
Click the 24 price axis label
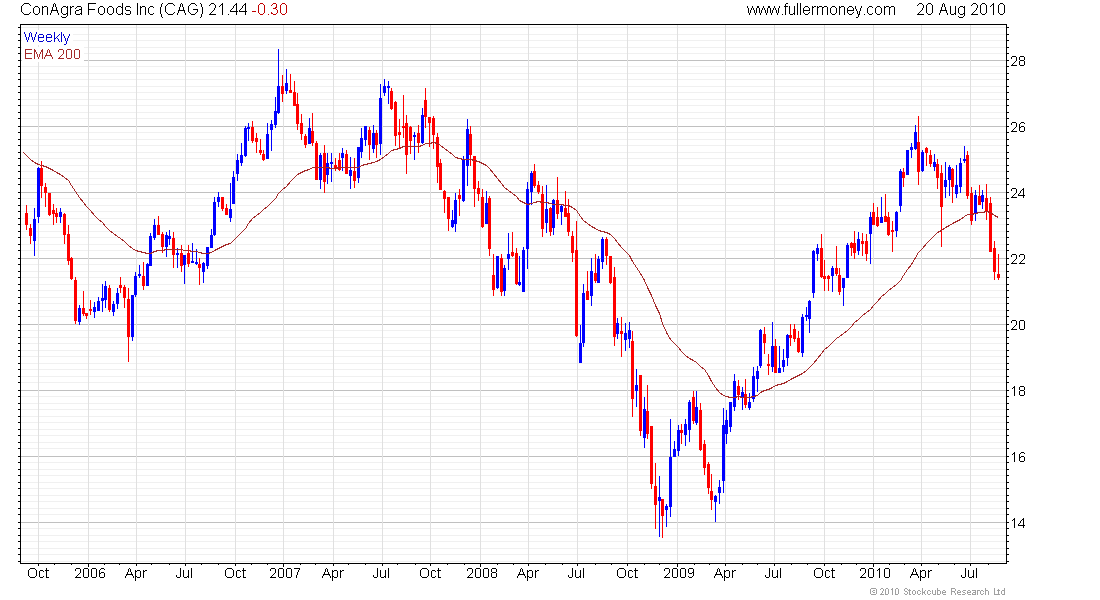coord(1017,193)
